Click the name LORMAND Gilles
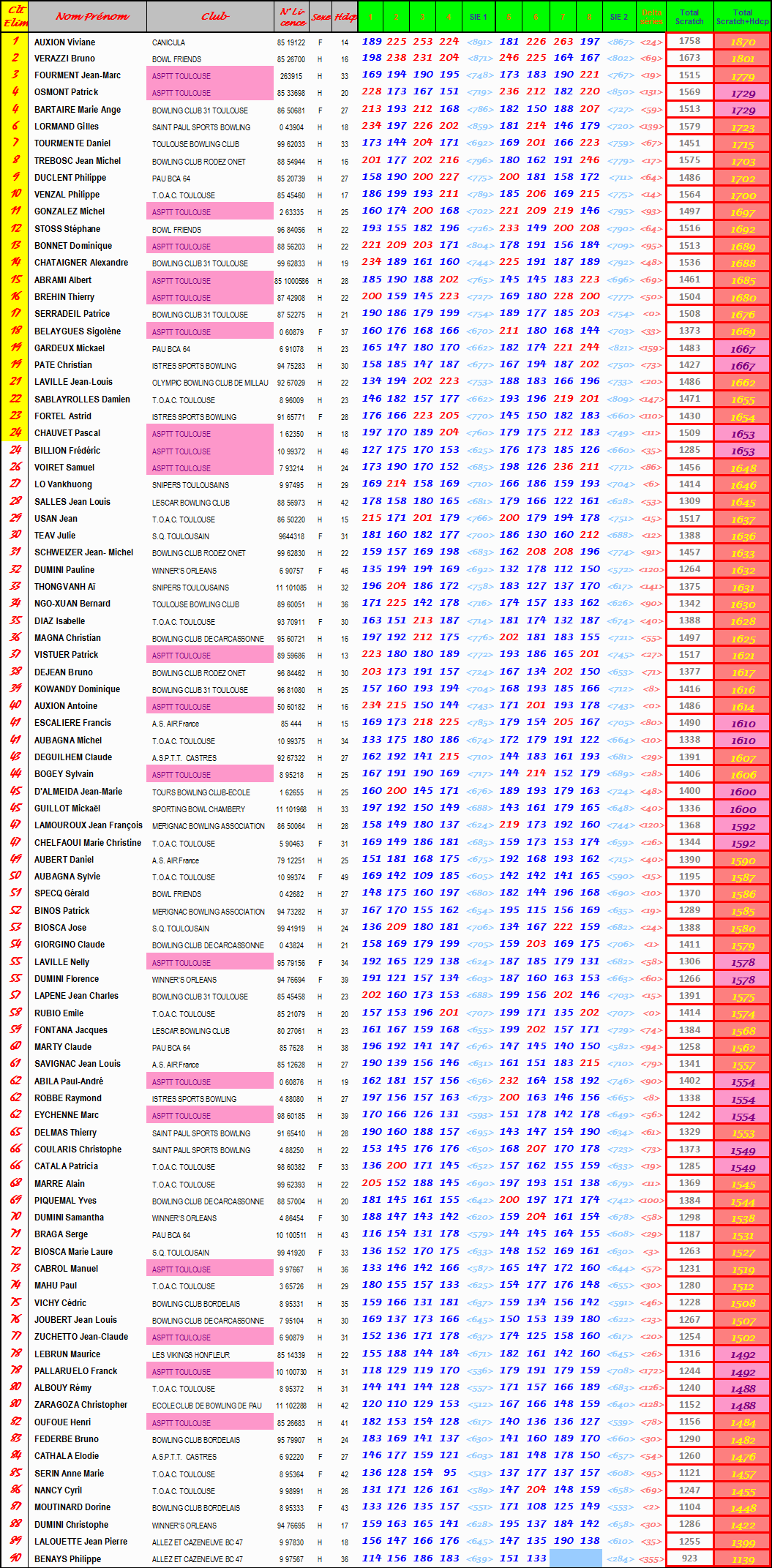Viewport: 772px width, 1568px height. [66, 127]
